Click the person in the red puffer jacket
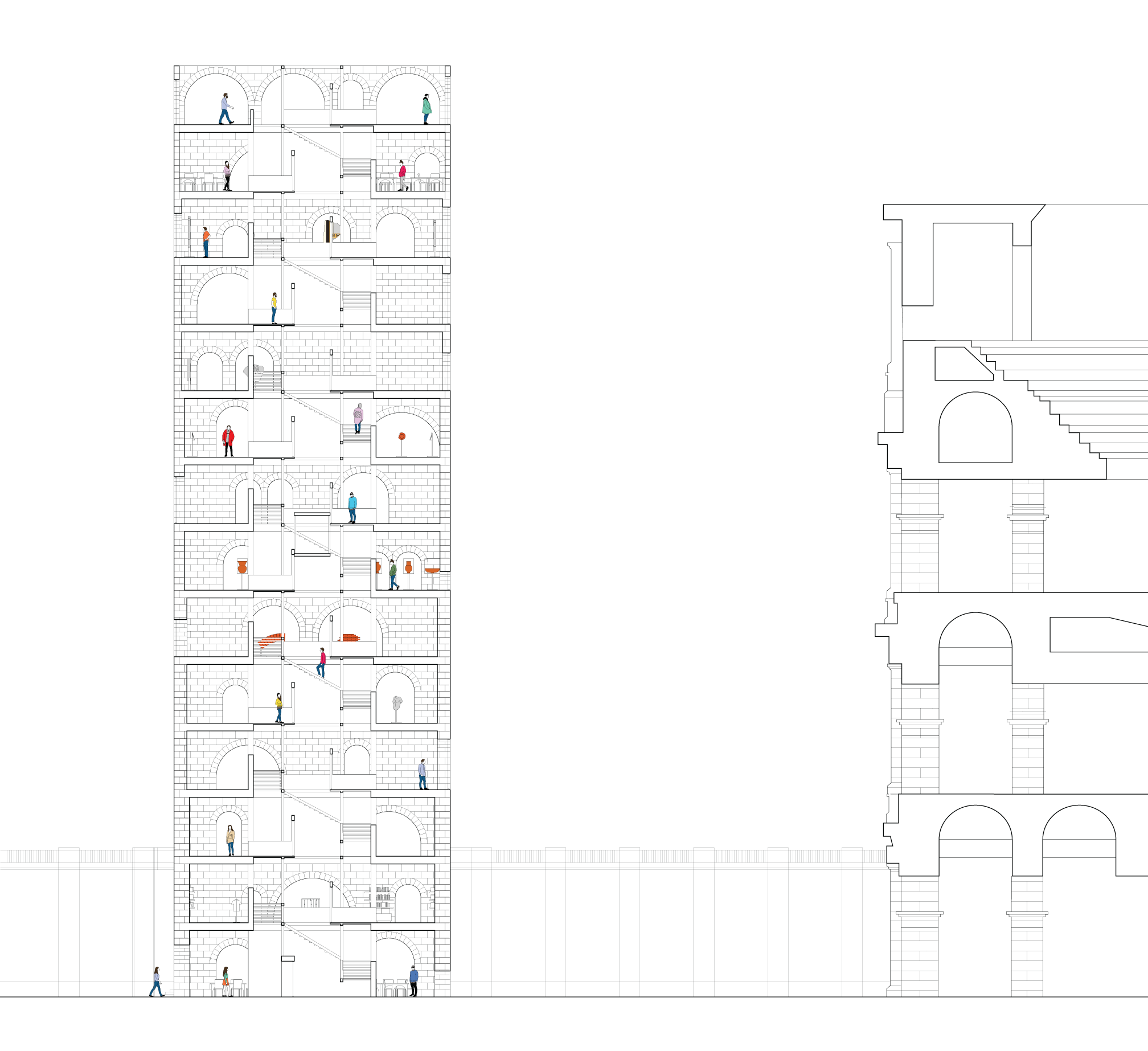The width and height of the screenshot is (1148, 1051). (x=228, y=441)
